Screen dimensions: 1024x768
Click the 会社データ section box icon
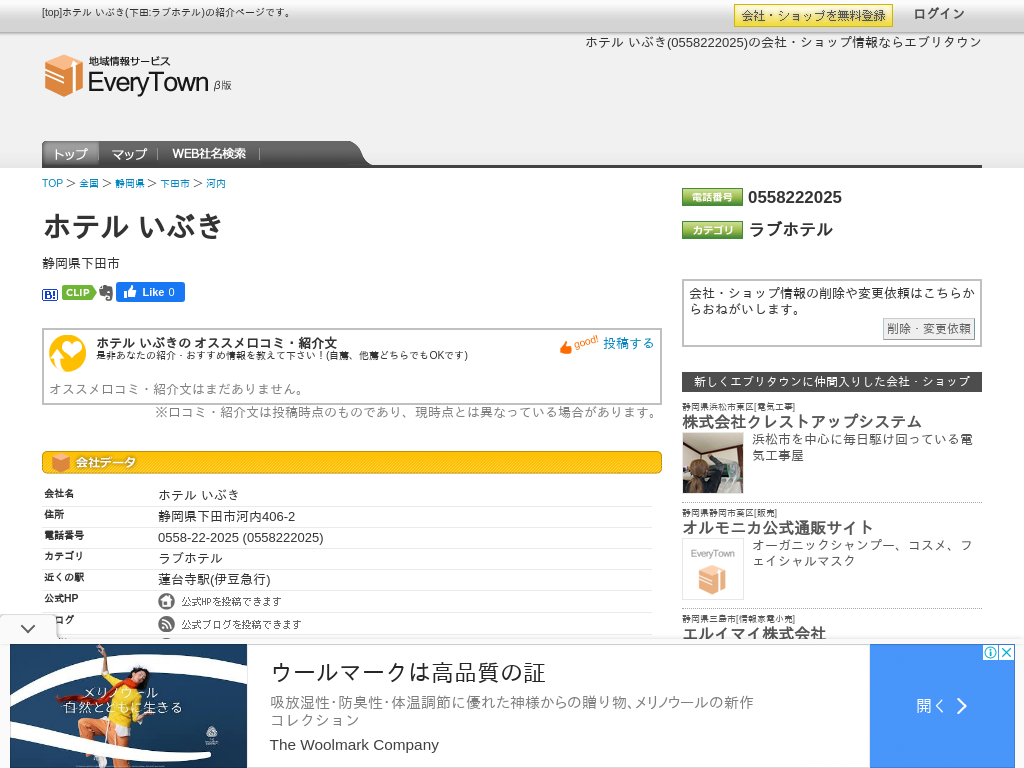(61, 462)
